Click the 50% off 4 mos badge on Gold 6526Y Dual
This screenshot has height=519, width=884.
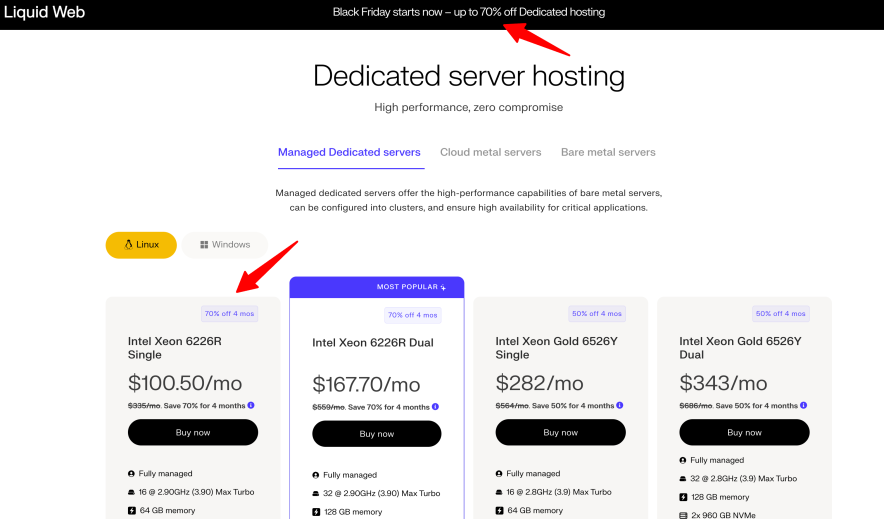pos(781,313)
